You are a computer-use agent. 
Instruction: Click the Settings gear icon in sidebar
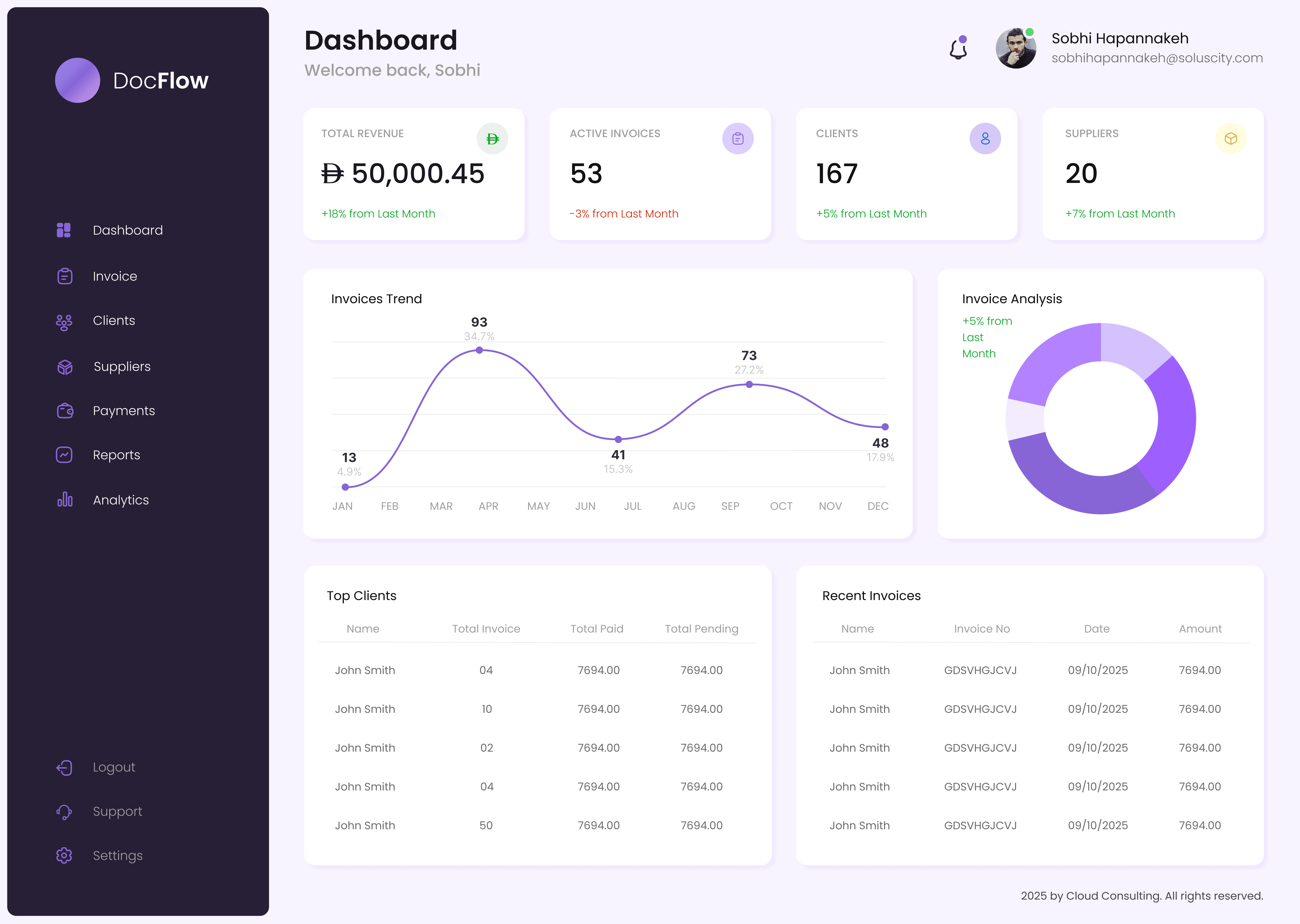tap(64, 855)
